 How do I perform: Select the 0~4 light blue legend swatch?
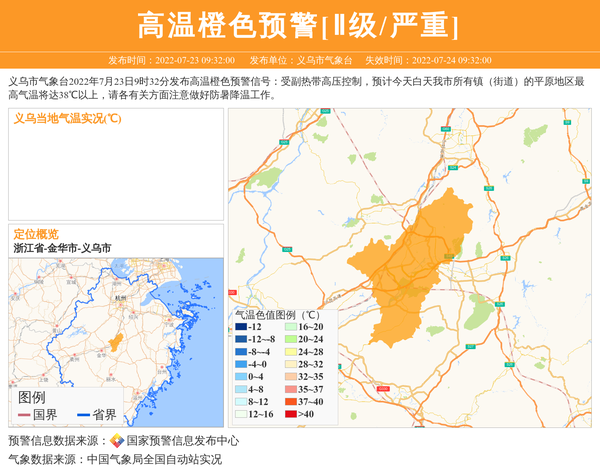[x=241, y=377]
